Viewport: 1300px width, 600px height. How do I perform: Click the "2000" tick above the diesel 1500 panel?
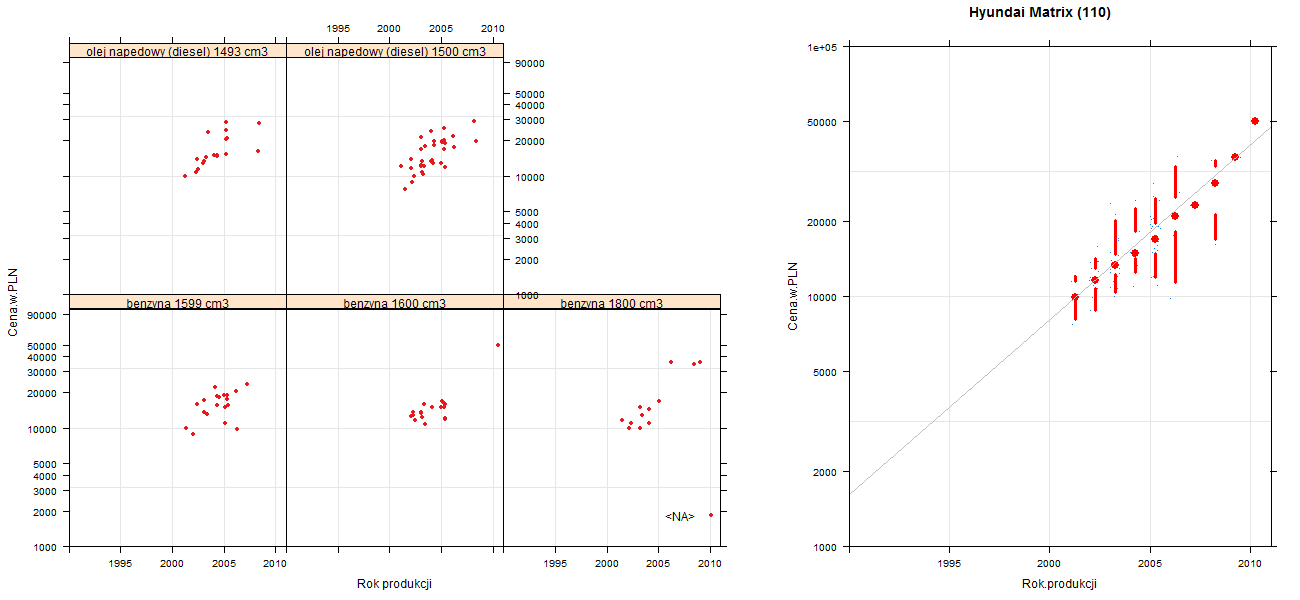coord(390,28)
